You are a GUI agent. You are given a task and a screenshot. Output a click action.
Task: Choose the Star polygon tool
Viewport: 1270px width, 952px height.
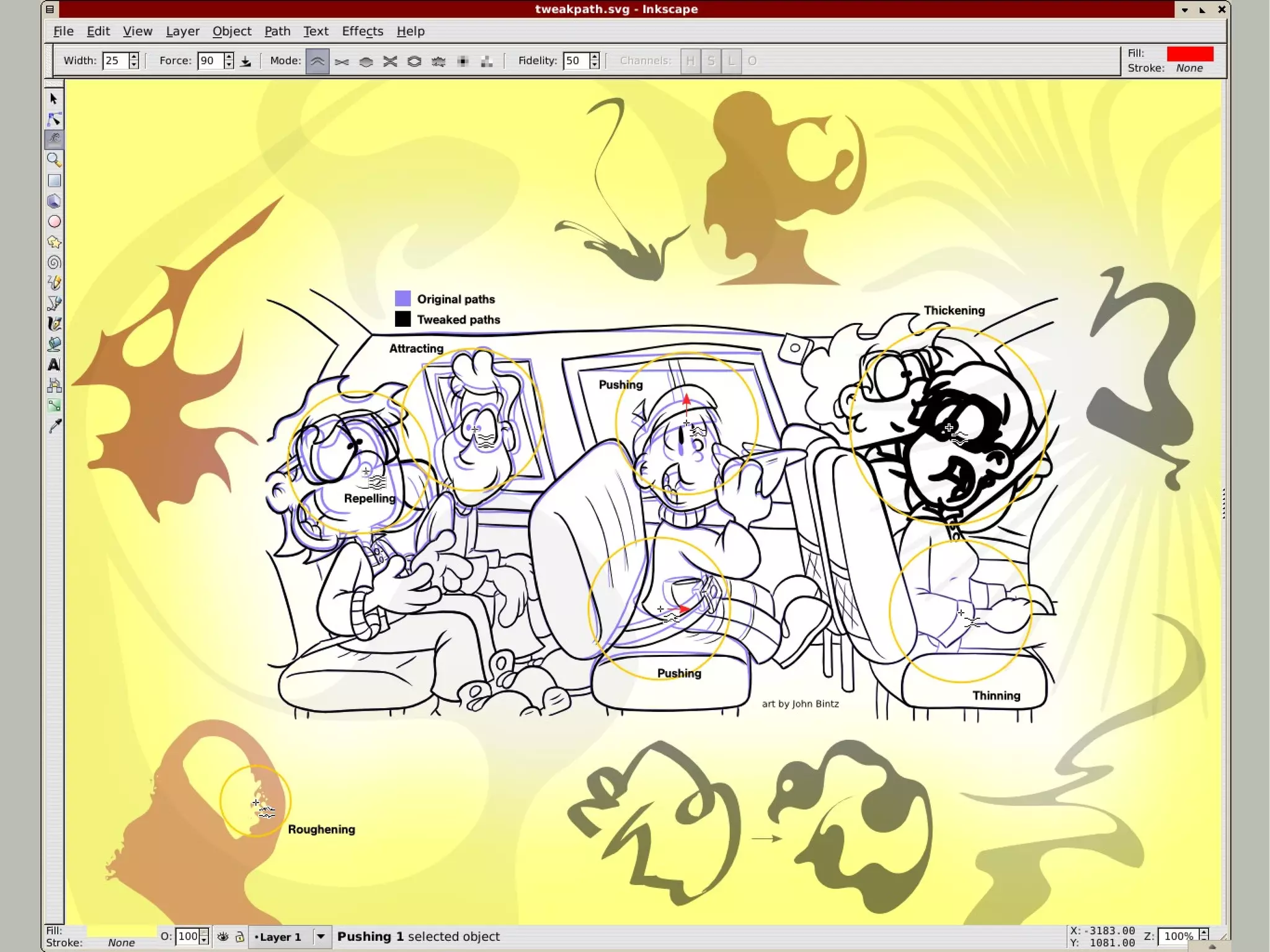pyautogui.click(x=54, y=242)
